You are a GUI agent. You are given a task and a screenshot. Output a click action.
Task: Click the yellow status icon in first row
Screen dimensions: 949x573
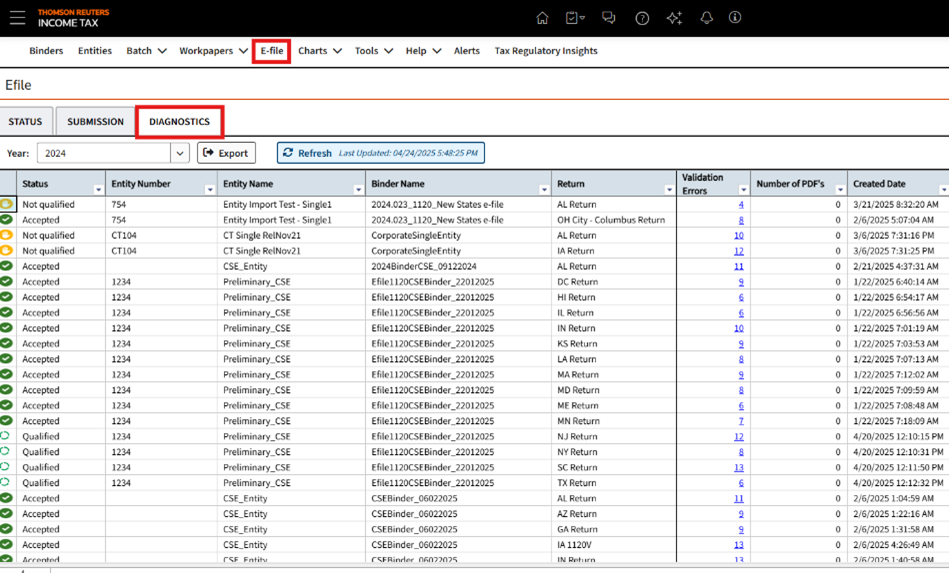7,204
